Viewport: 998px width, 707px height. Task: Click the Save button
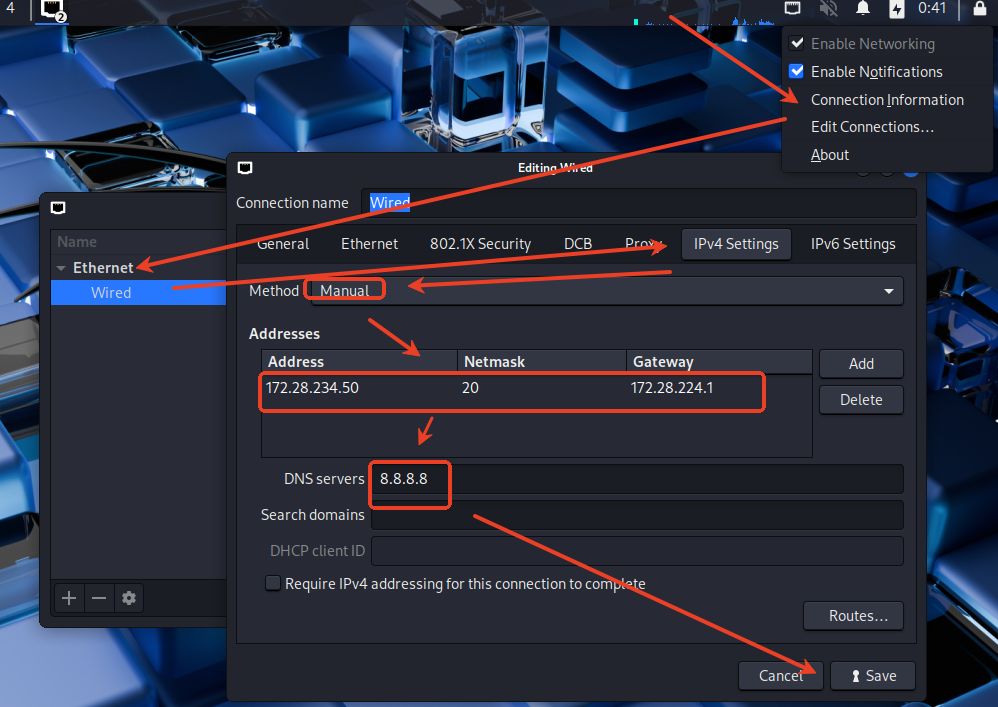[872, 676]
